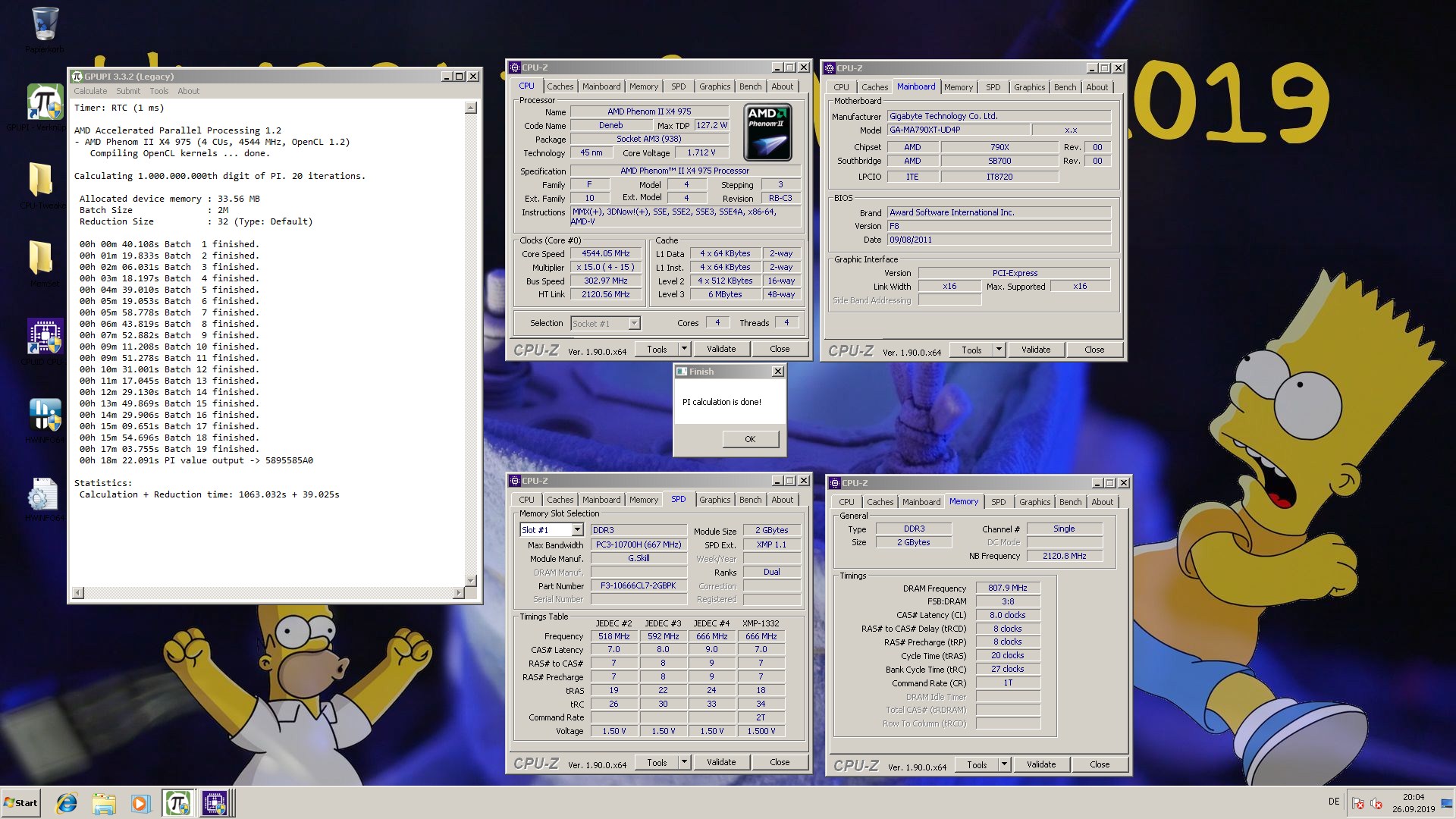Viewport: 1456px width, 819px height.
Task: Click the show desktop tray icon
Action: [x=1447, y=804]
